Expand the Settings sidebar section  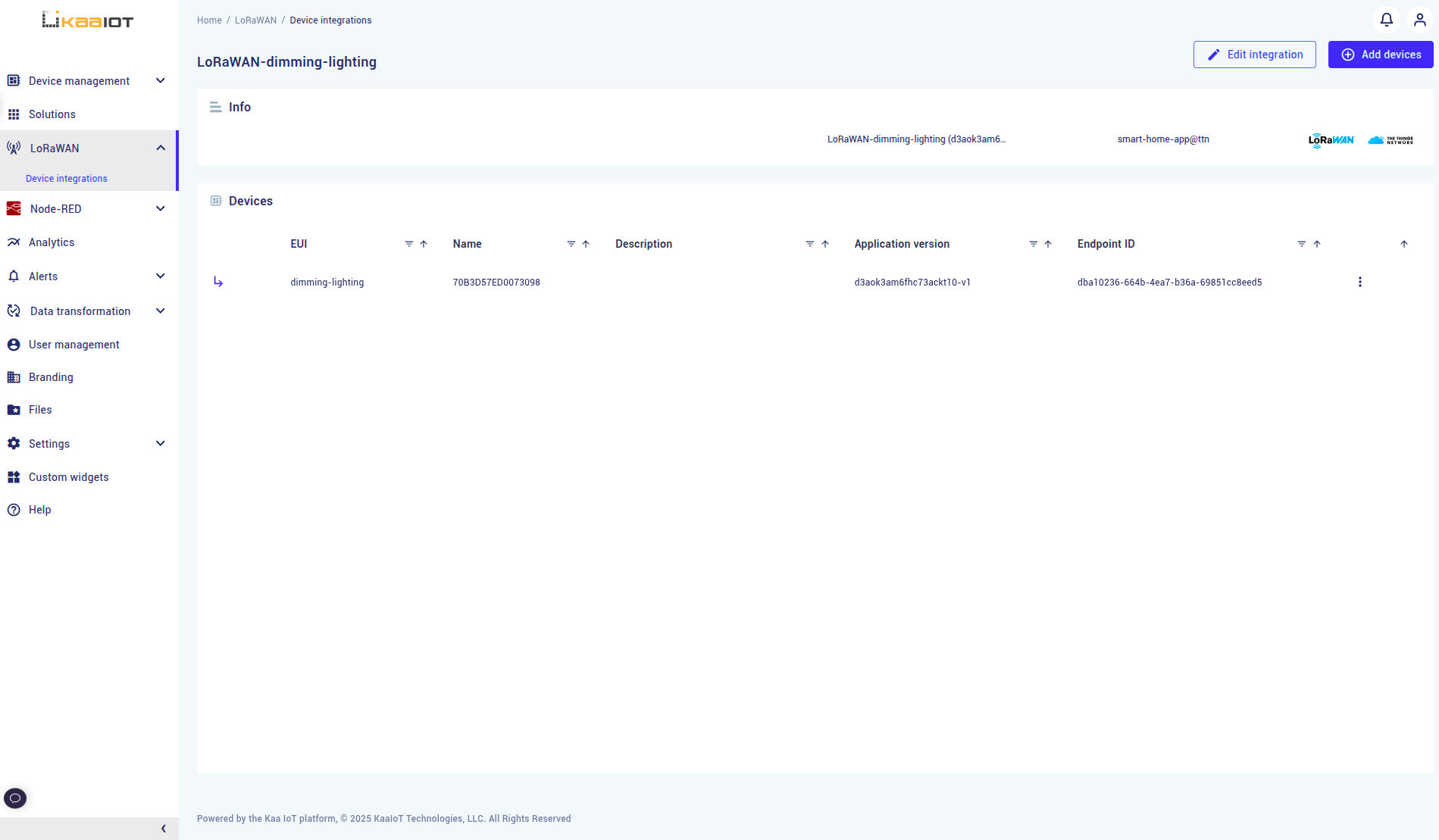click(160, 443)
